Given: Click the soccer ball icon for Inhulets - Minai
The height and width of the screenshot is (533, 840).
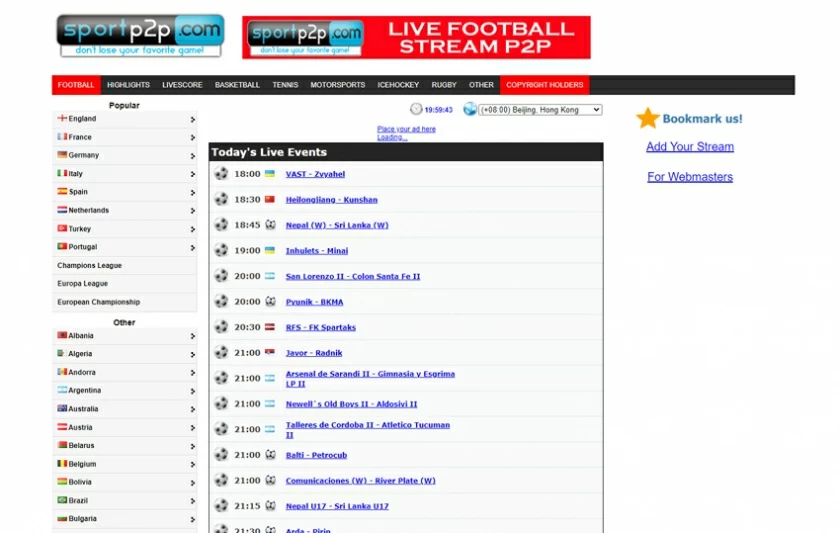Looking at the screenshot, I should [x=221, y=250].
